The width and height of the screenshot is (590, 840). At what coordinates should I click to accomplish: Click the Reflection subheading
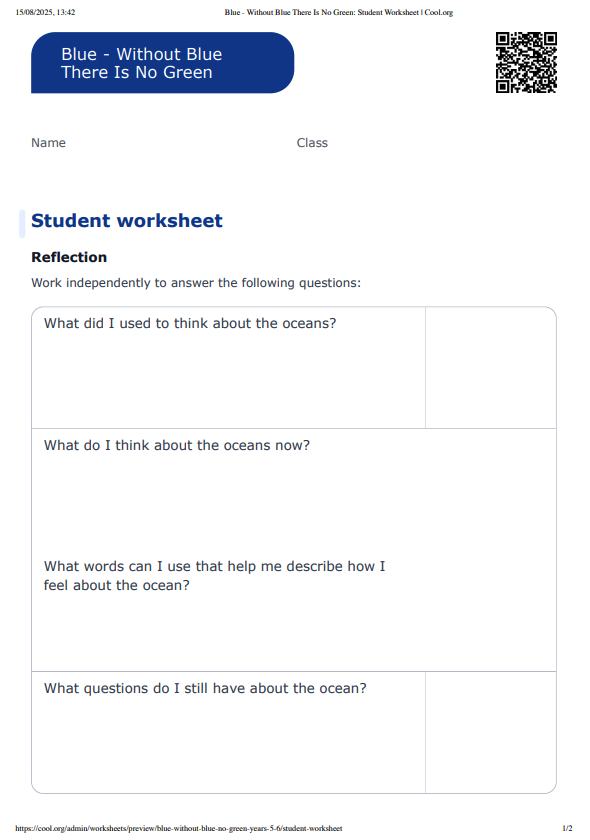tap(69, 257)
